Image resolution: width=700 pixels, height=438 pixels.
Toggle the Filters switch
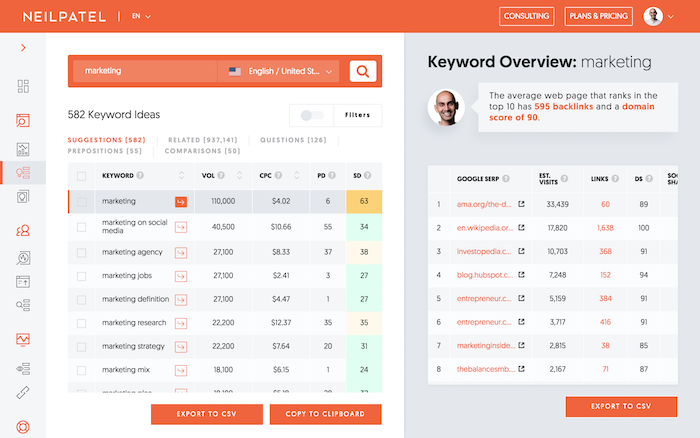312,116
